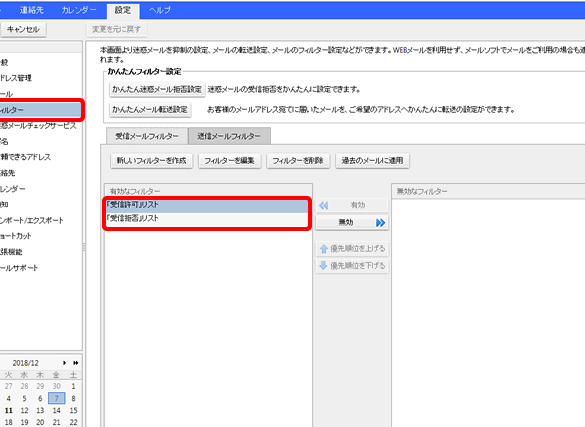Click the キャンセル button
The width and height of the screenshot is (585, 427).
[23, 29]
